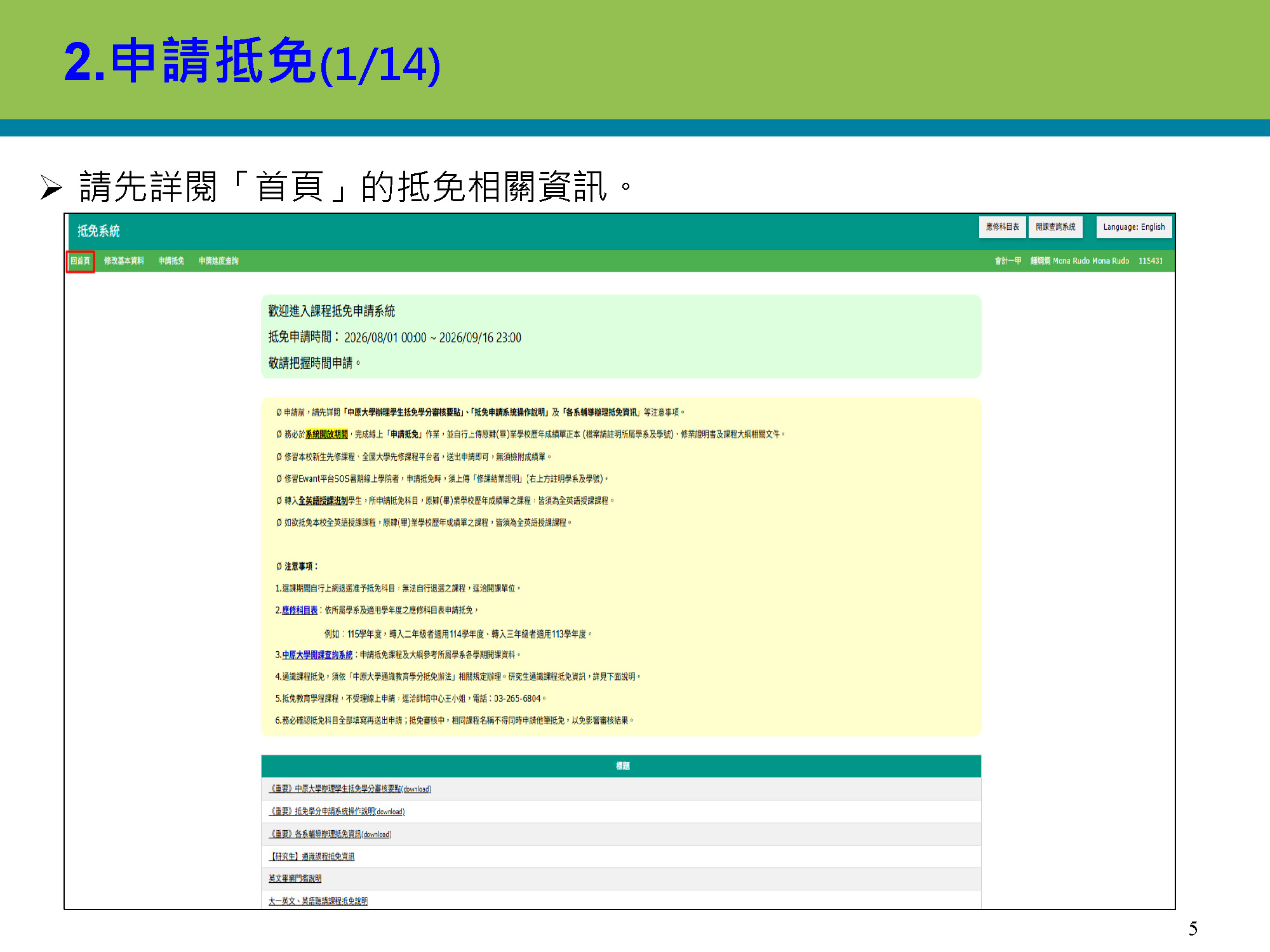The width and height of the screenshot is (1270, 952).
Task: Follow the highlighted 系統開放期間 link
Action: pyautogui.click(x=326, y=434)
